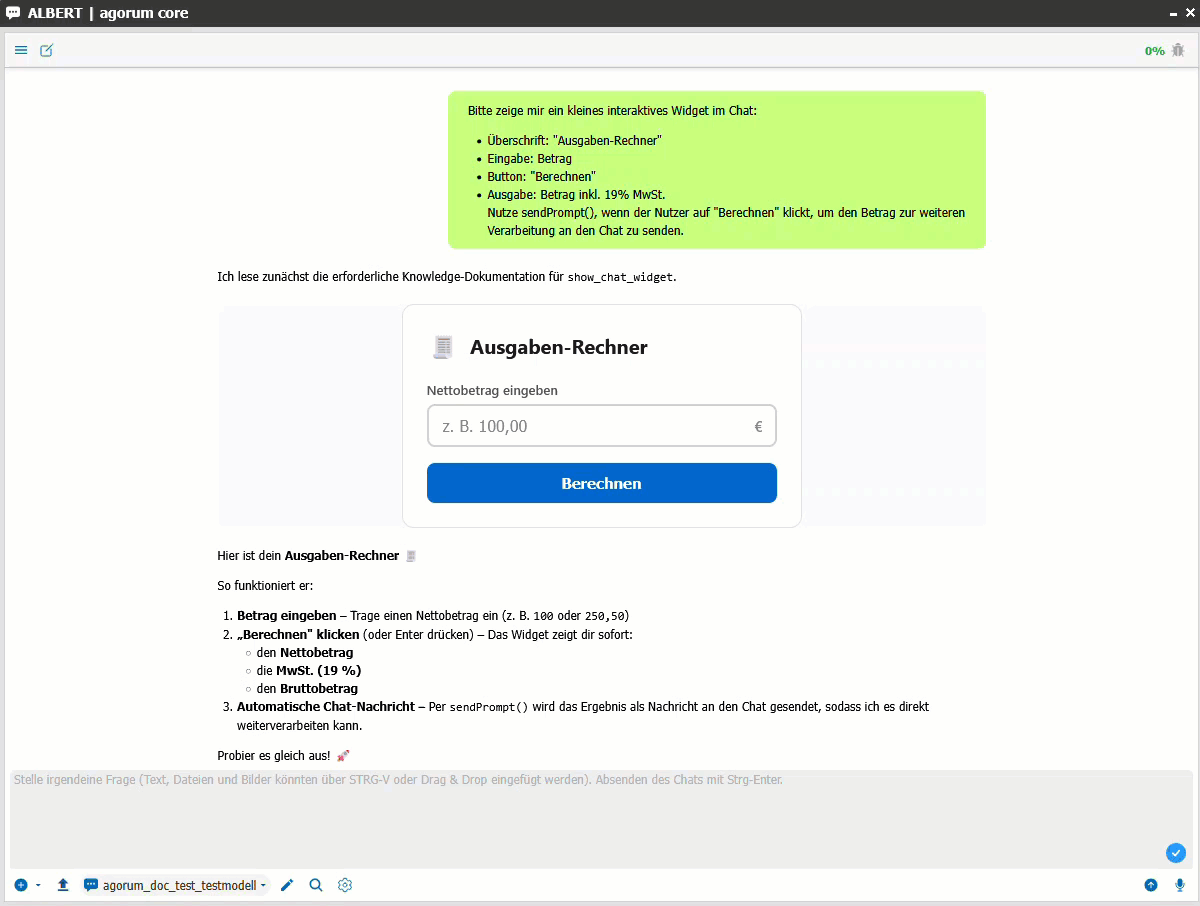Activate the microphone voice input
Viewport: 1200px width, 906px height.
[x=1180, y=885]
